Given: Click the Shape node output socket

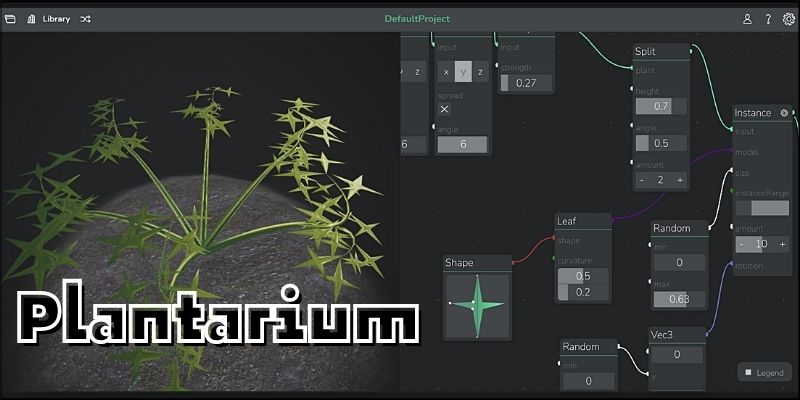Looking at the screenshot, I should (x=513, y=262).
